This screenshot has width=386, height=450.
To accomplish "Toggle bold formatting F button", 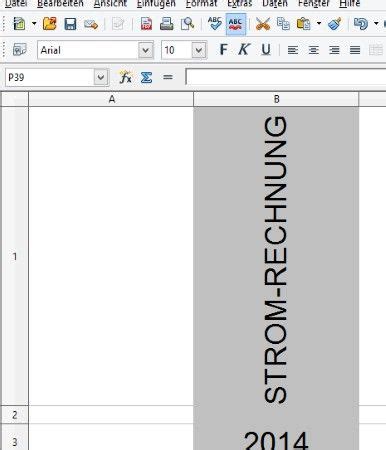I will point(223,50).
